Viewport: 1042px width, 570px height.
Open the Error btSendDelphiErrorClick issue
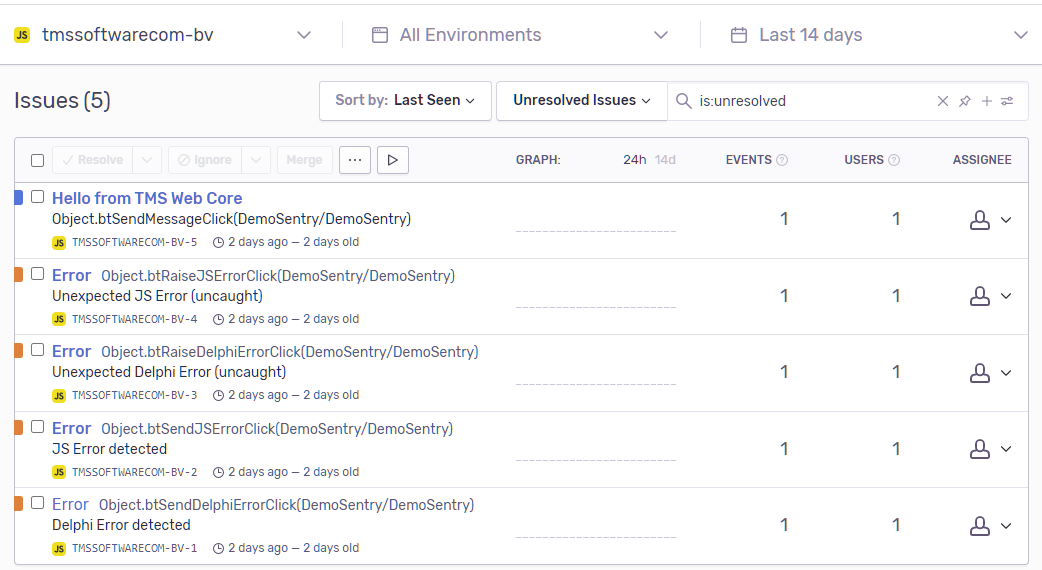click(x=263, y=505)
